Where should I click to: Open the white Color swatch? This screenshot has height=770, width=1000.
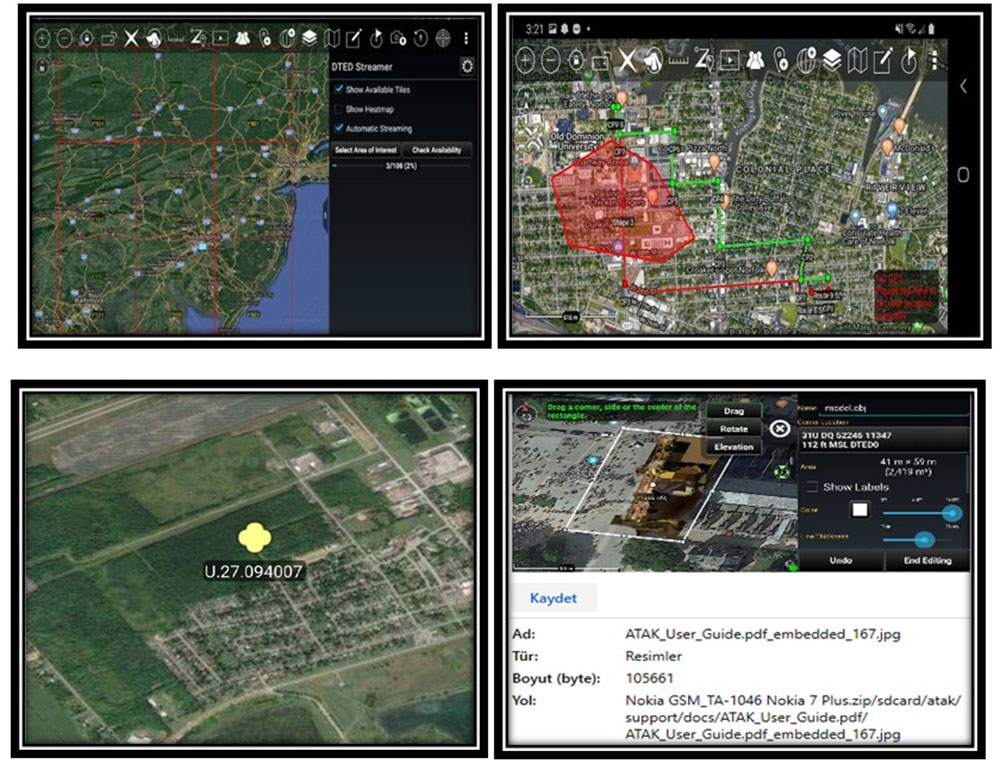860,510
